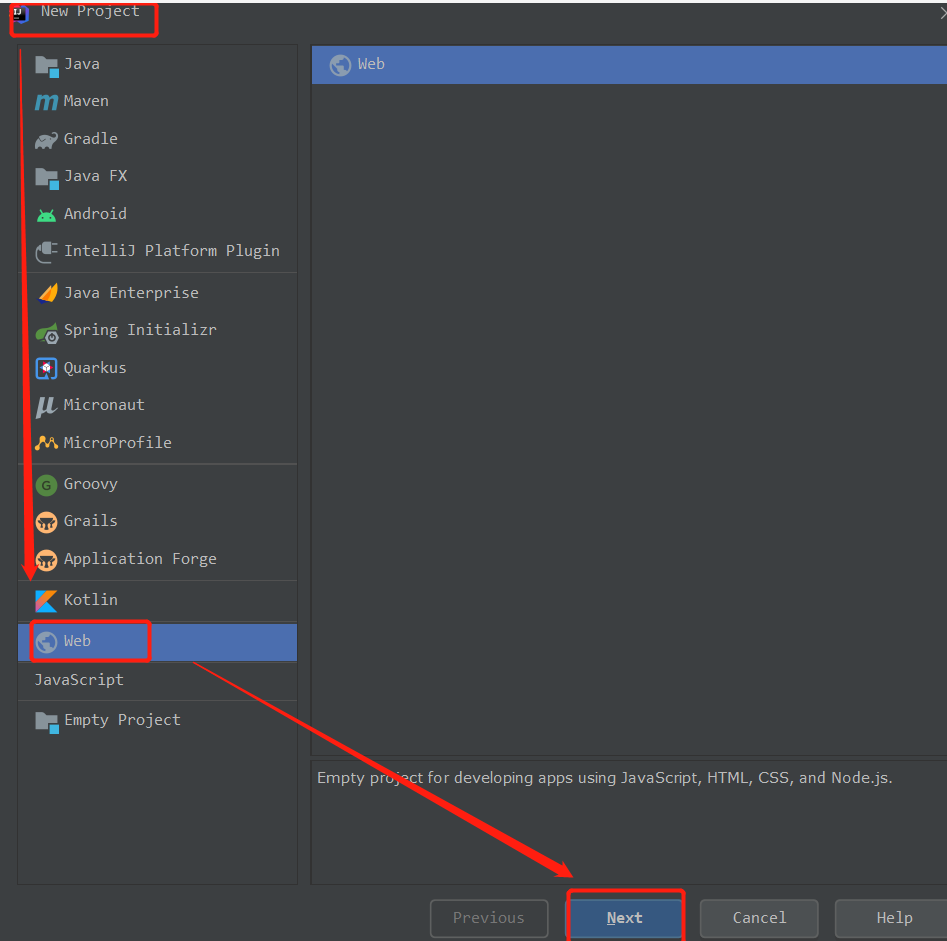Cancel the New Project dialog
Viewport: 947px width, 941px height.
click(x=759, y=918)
